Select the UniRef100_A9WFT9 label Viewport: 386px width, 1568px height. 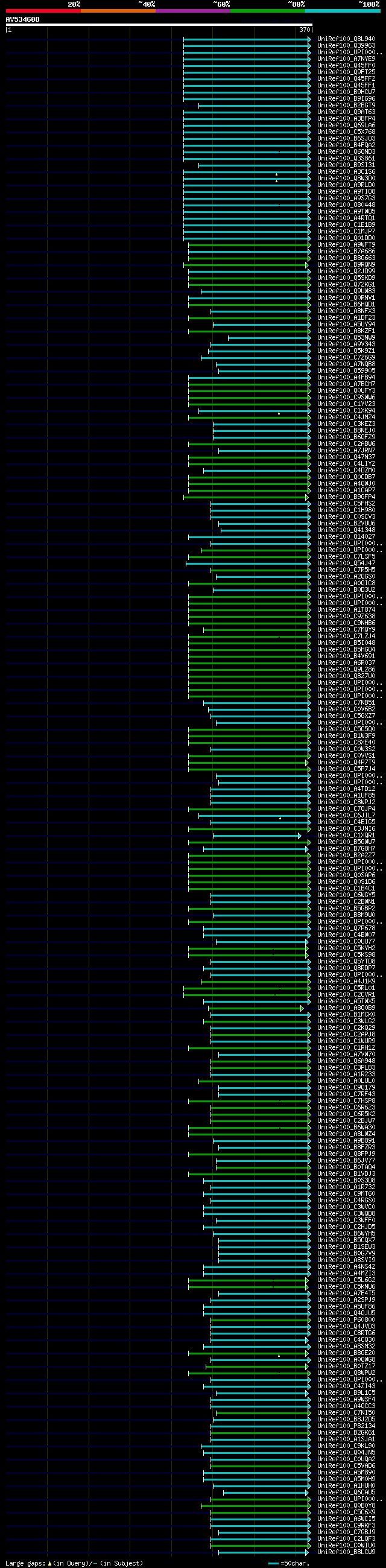pos(346,245)
